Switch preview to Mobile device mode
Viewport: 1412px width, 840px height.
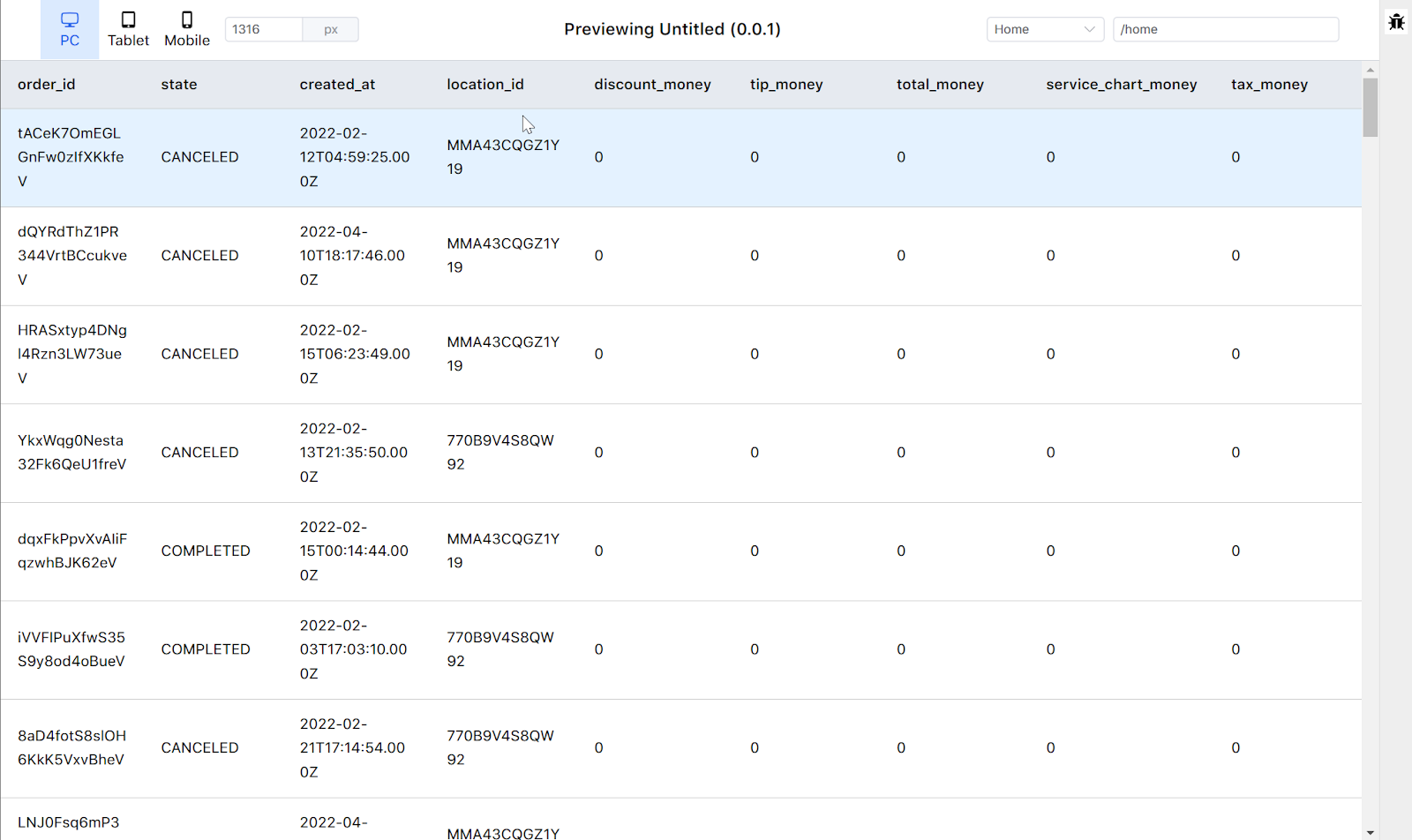[x=187, y=30]
